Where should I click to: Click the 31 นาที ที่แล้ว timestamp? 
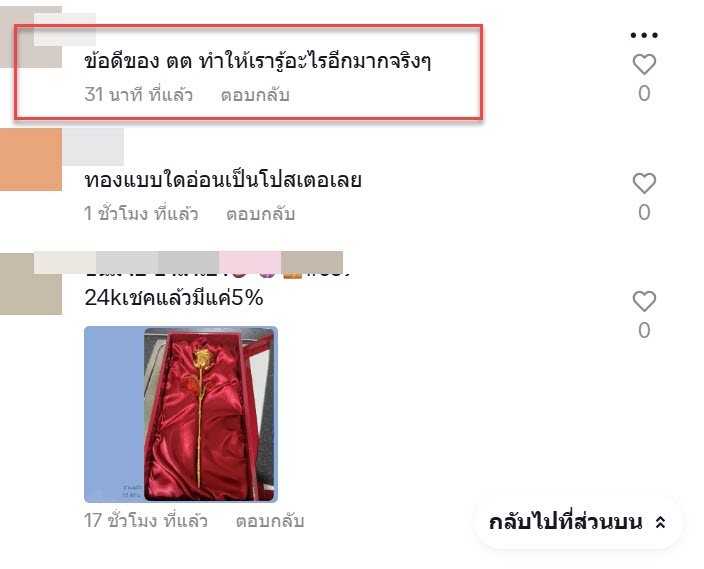139,95
